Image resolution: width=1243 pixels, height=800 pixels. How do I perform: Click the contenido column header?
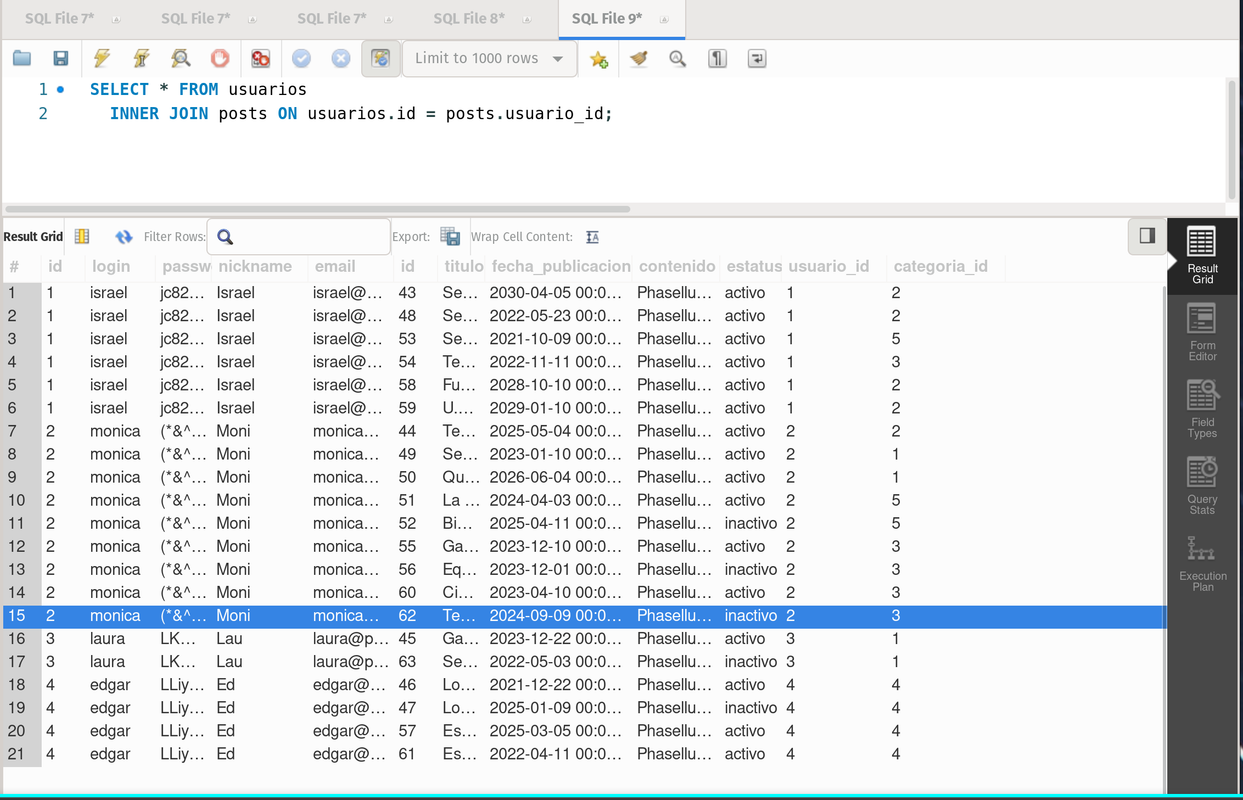677,267
